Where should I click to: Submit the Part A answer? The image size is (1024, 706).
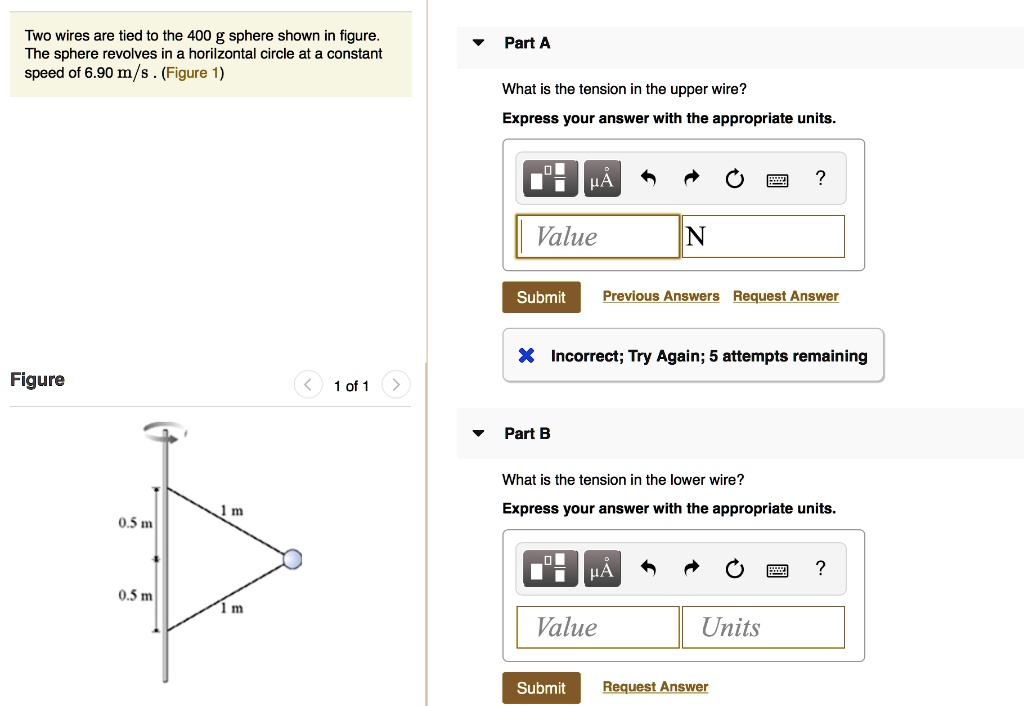click(x=541, y=297)
